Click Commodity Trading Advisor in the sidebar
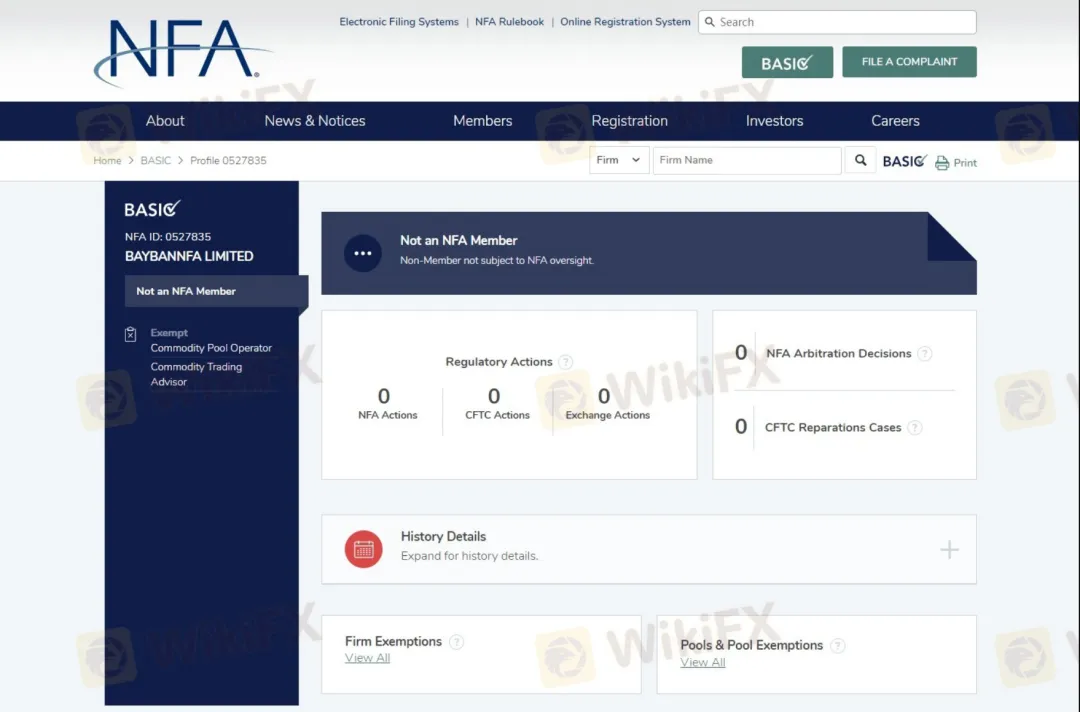 coord(196,375)
